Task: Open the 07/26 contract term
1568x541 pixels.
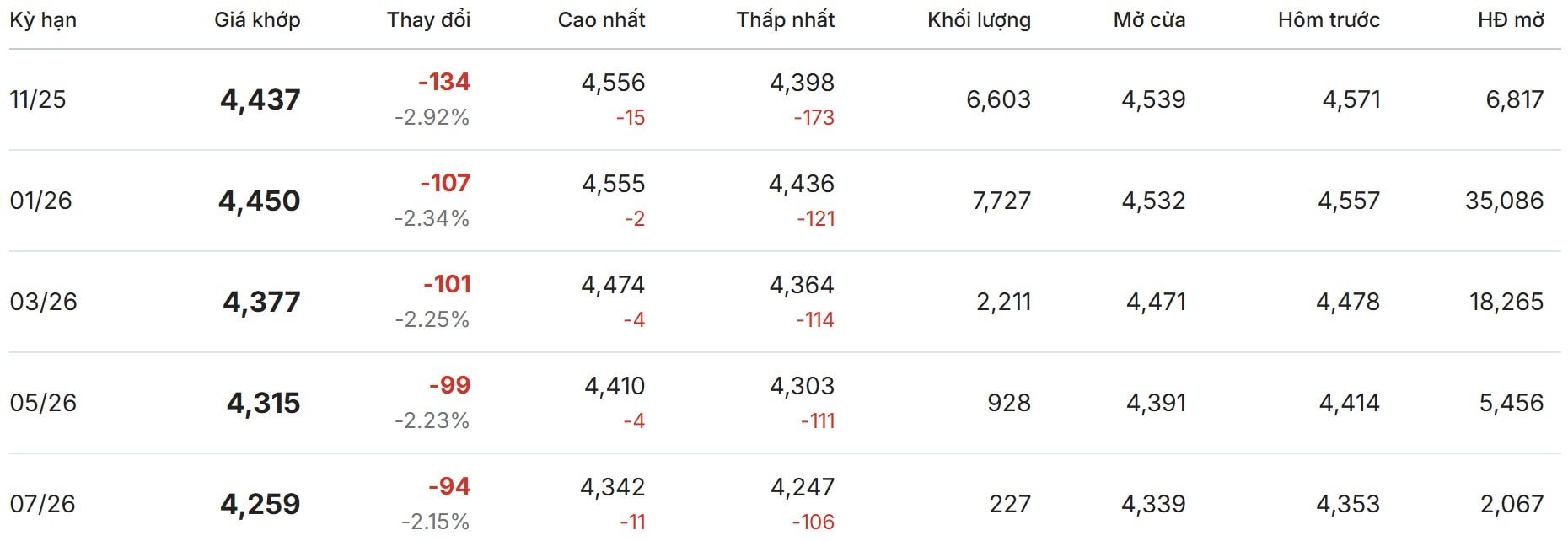Action: point(43,504)
